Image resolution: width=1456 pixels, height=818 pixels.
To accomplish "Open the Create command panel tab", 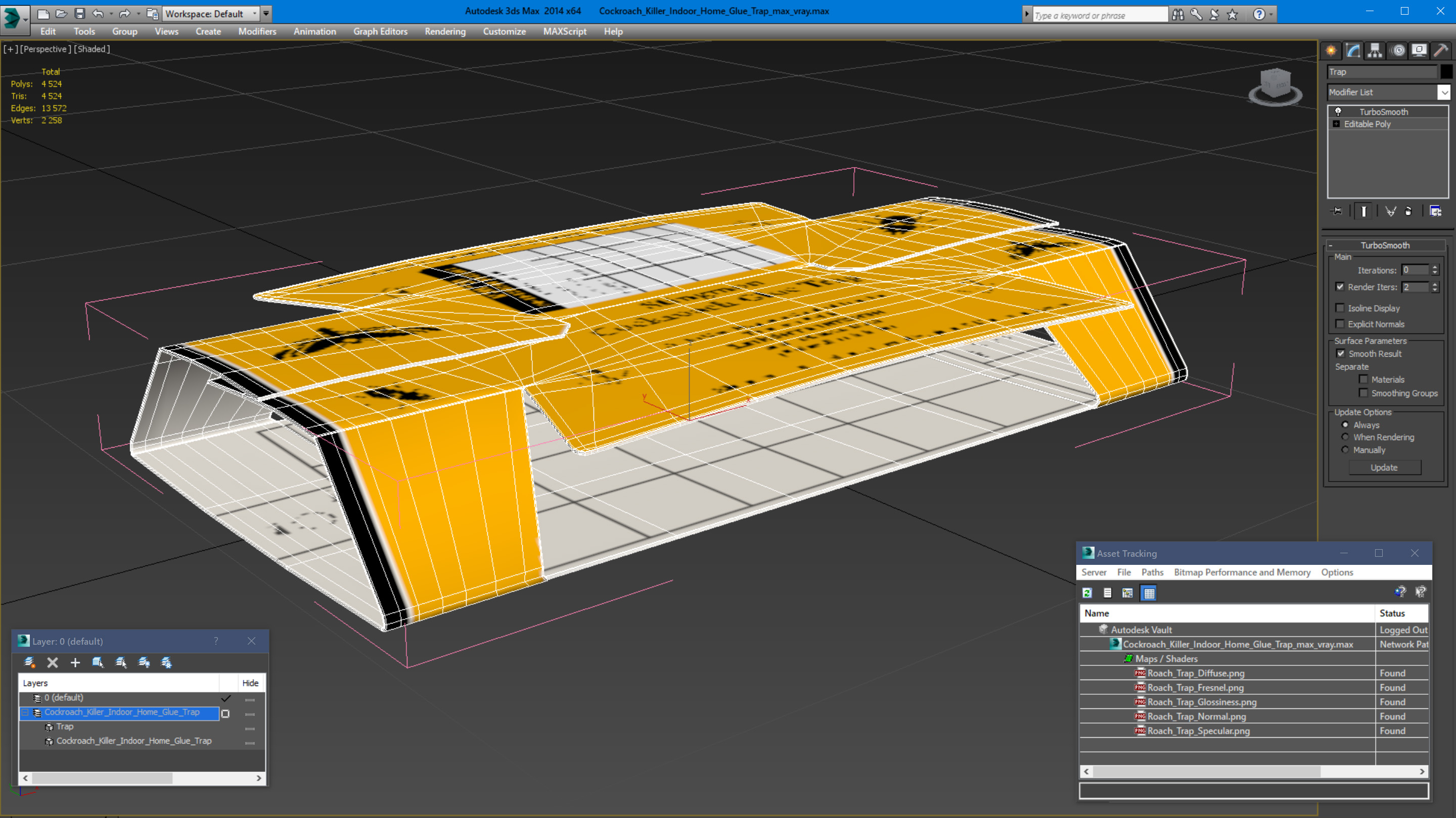I will (x=1331, y=51).
